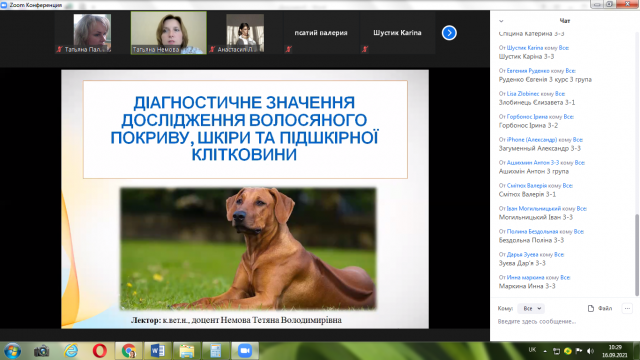Click sender name Шустик Karina in chat

tap(524, 48)
